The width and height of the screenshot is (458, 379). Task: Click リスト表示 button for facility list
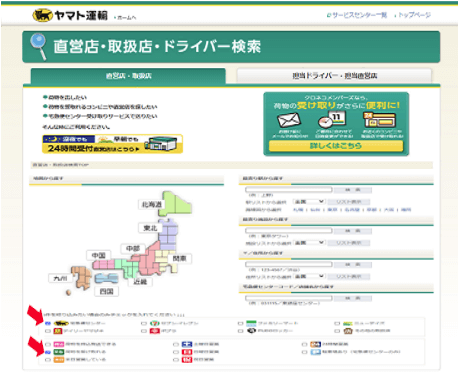[349, 243]
